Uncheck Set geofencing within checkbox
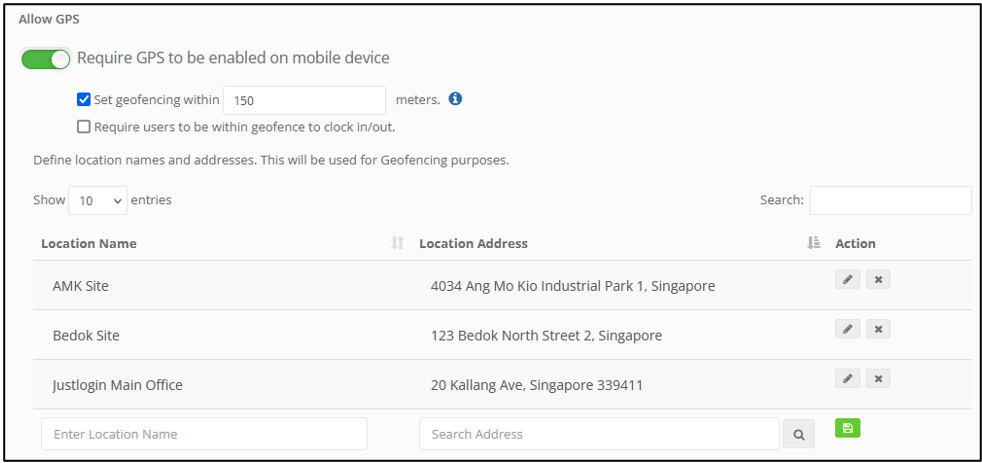The height and width of the screenshot is (463, 982). point(83,99)
